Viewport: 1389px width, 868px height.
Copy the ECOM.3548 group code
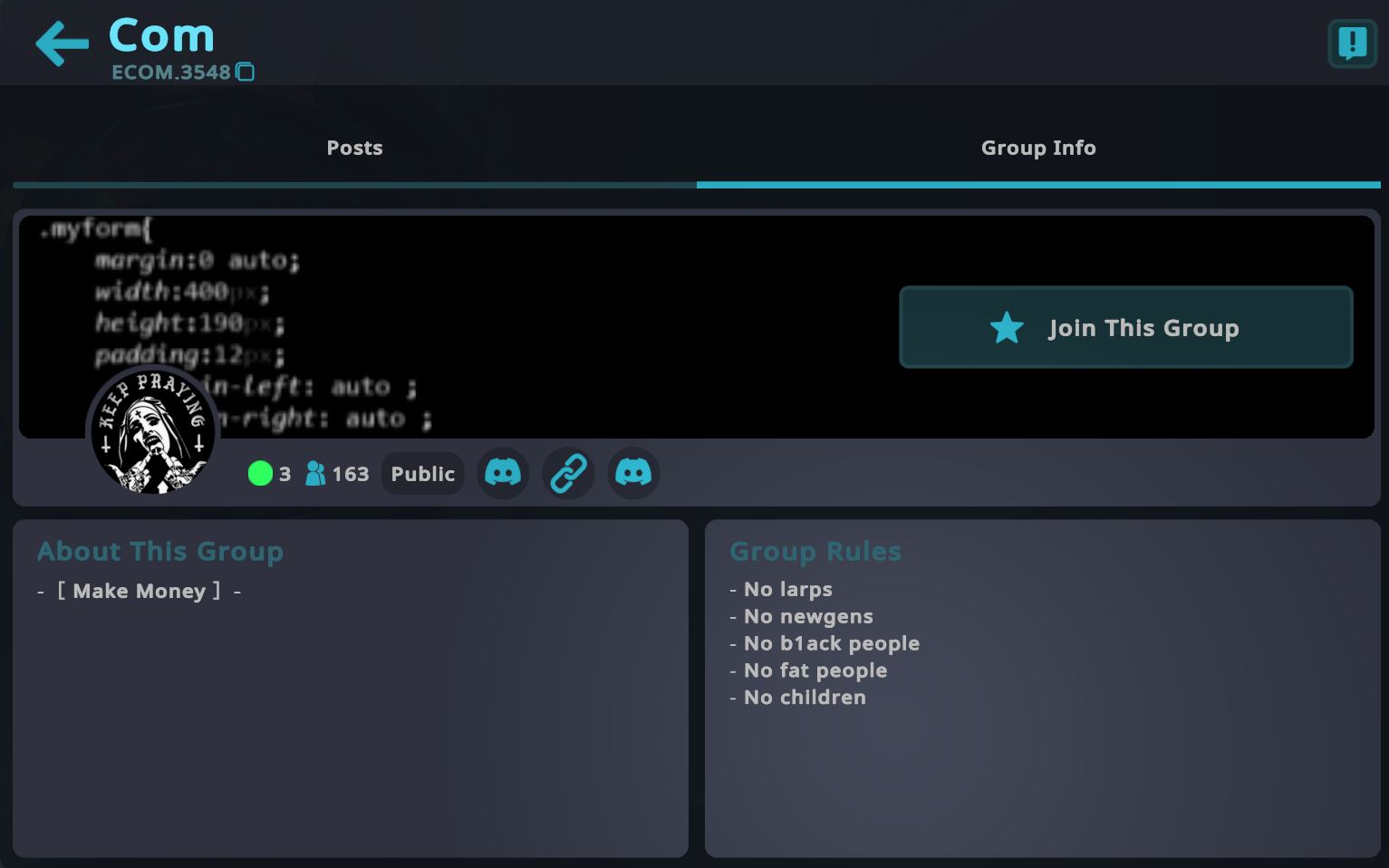click(246, 72)
